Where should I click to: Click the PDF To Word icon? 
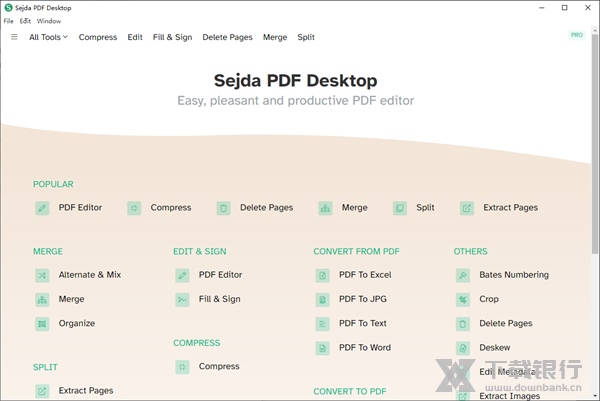[323, 348]
